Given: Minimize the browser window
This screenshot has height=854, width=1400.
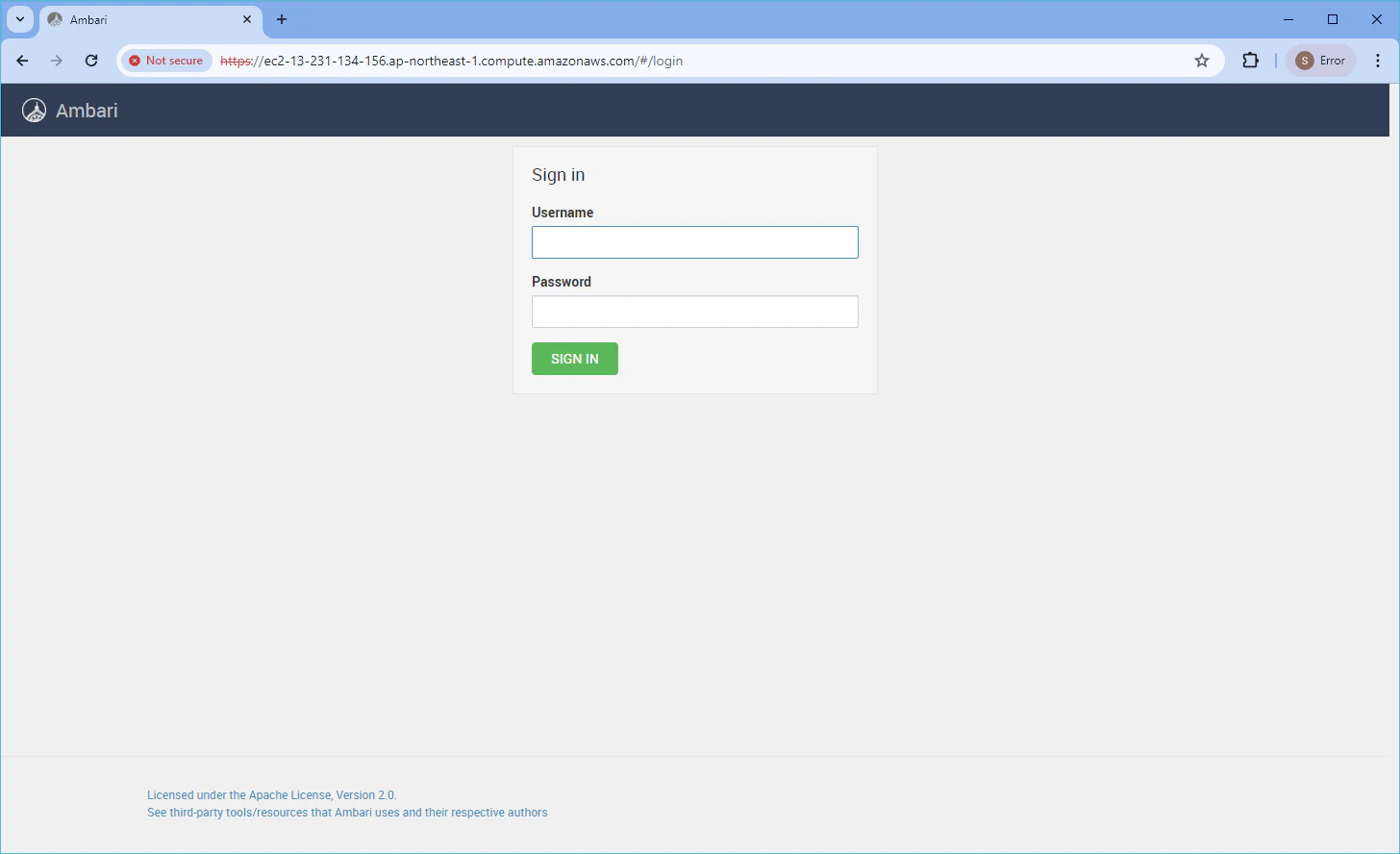Looking at the screenshot, I should pos(1288,19).
